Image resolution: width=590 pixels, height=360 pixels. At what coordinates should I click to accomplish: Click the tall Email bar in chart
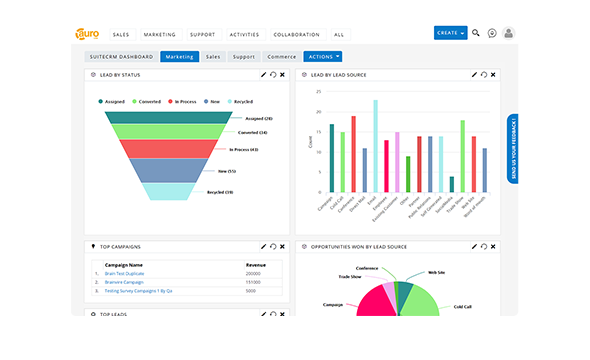click(375, 146)
